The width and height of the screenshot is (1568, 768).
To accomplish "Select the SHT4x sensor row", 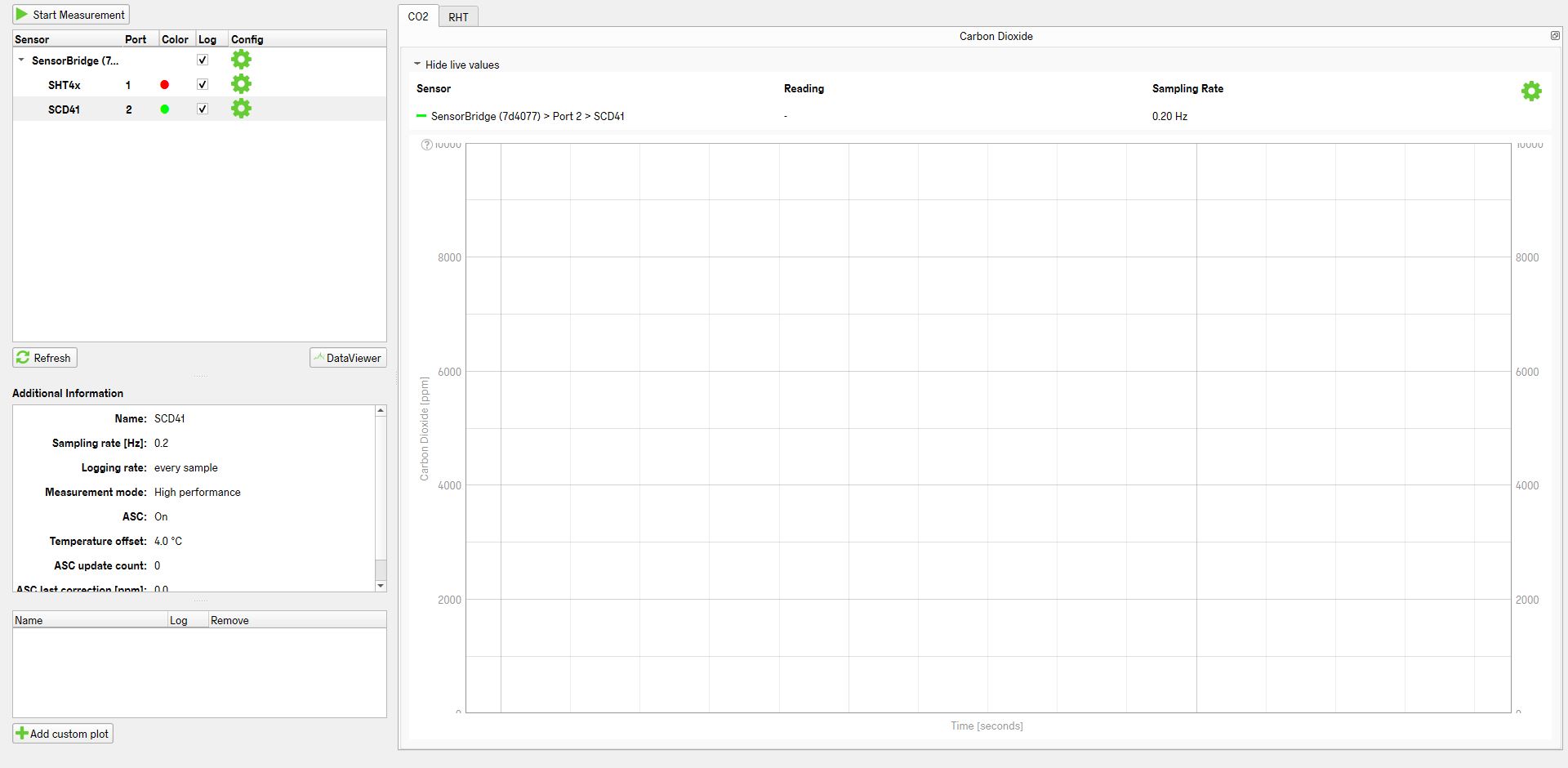I will point(65,85).
